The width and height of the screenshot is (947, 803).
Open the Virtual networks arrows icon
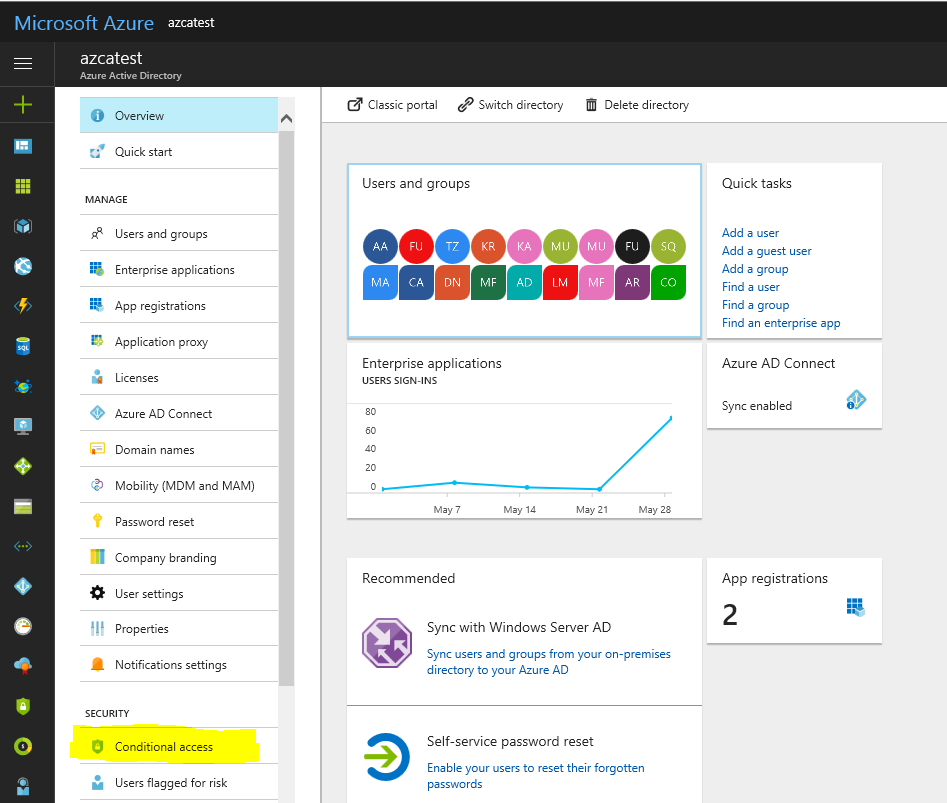(23, 546)
